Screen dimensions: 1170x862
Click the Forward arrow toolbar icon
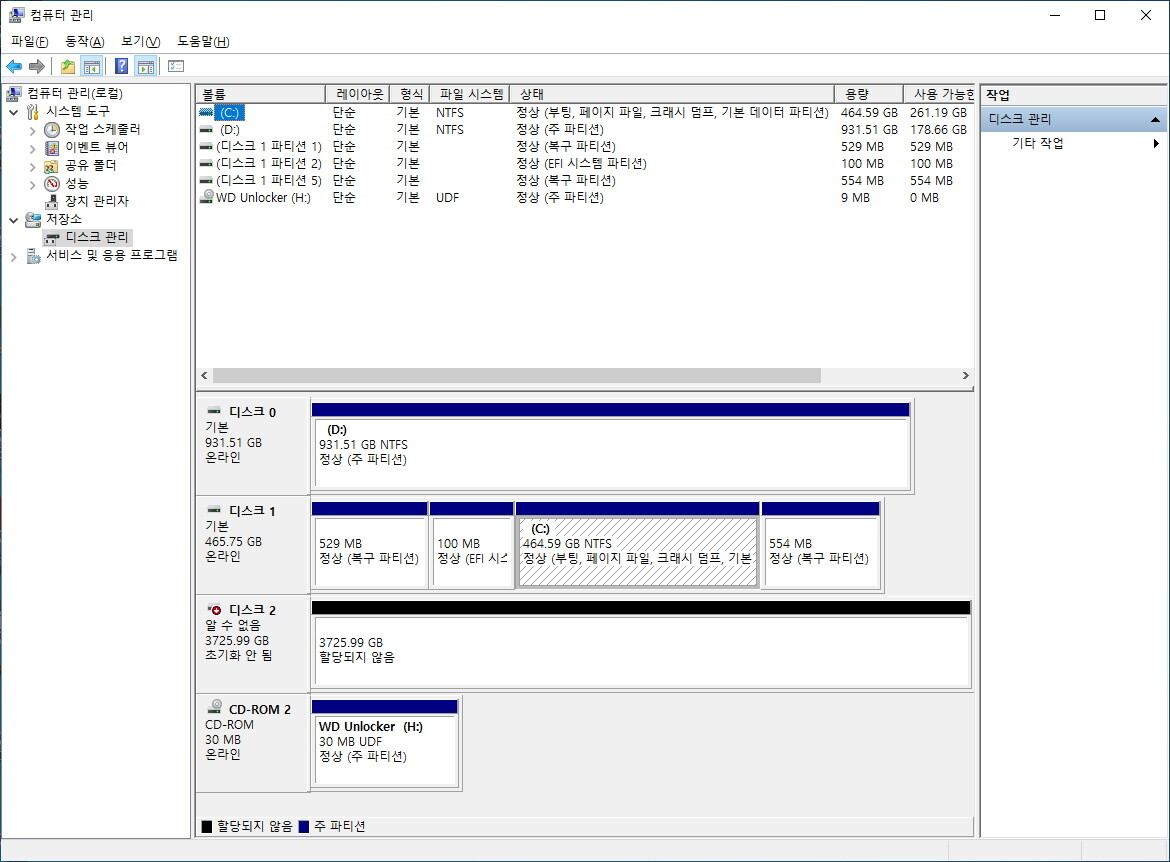click(37, 66)
